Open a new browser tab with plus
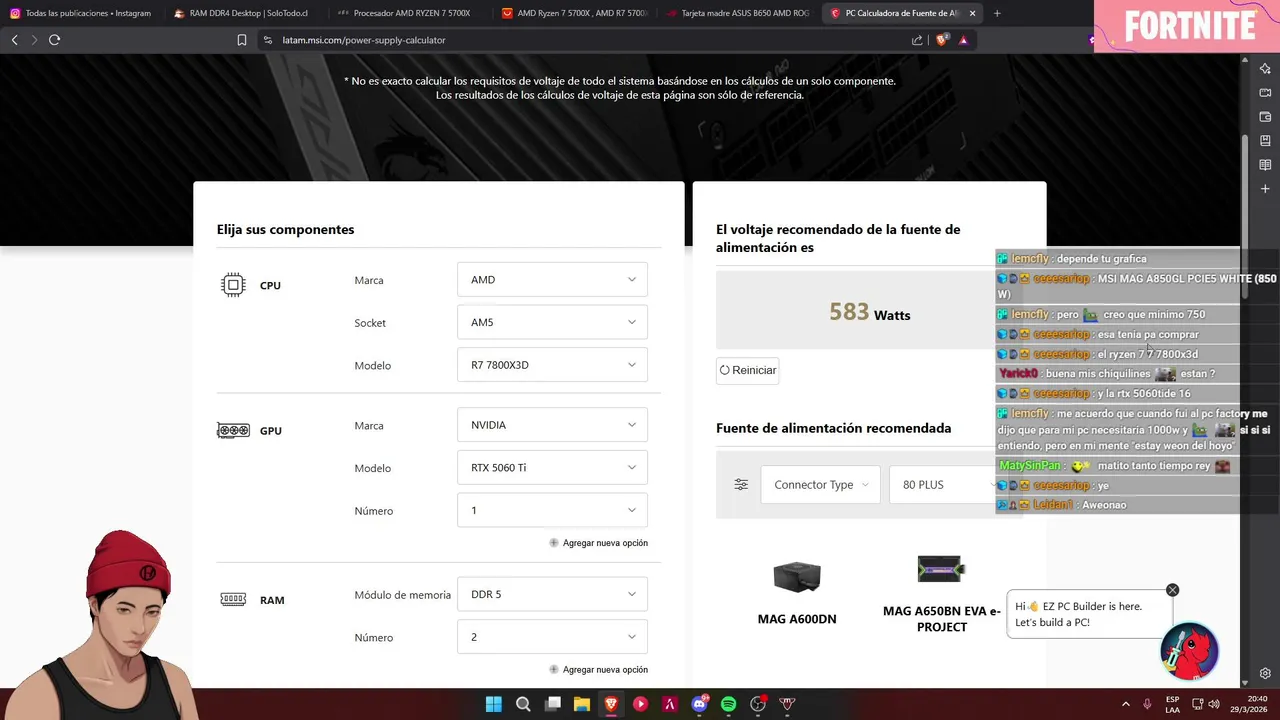The width and height of the screenshot is (1280, 720). coord(997,13)
